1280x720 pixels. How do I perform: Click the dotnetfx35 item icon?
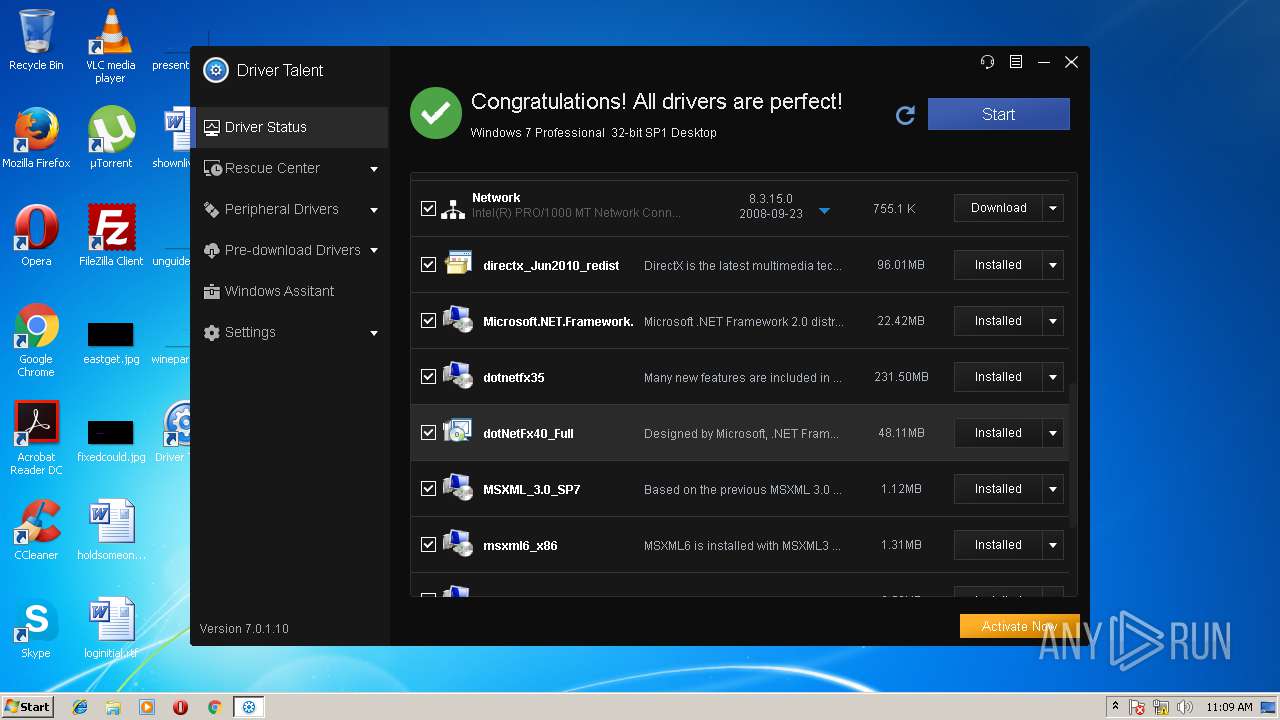click(x=458, y=376)
